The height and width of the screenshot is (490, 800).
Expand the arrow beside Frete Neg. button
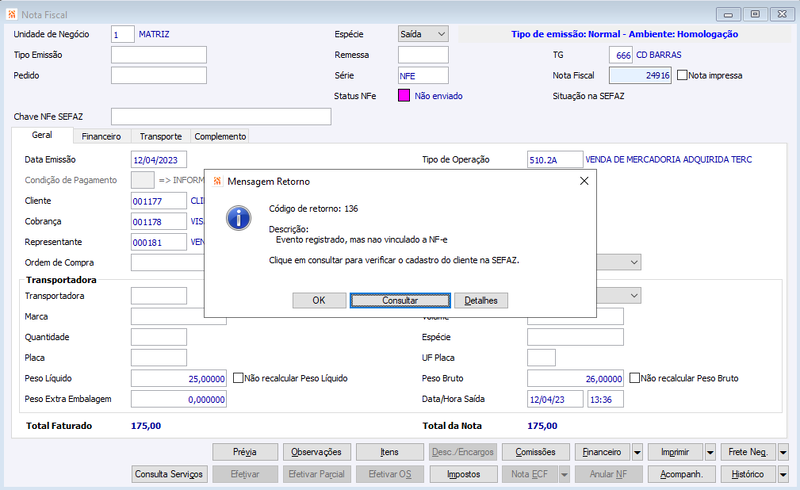tap(783, 452)
